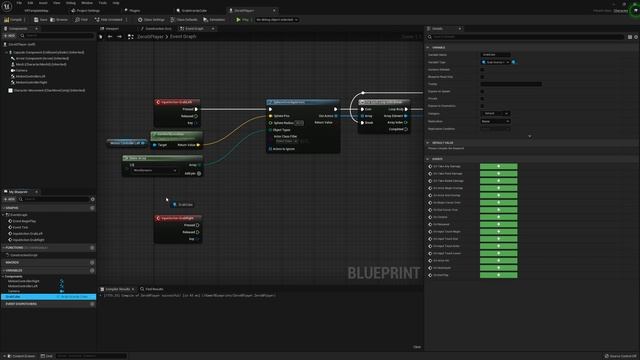Viewport: 640px width, 360px height.
Task: Click the Compile button in toolbar
Action: tap(13, 20)
